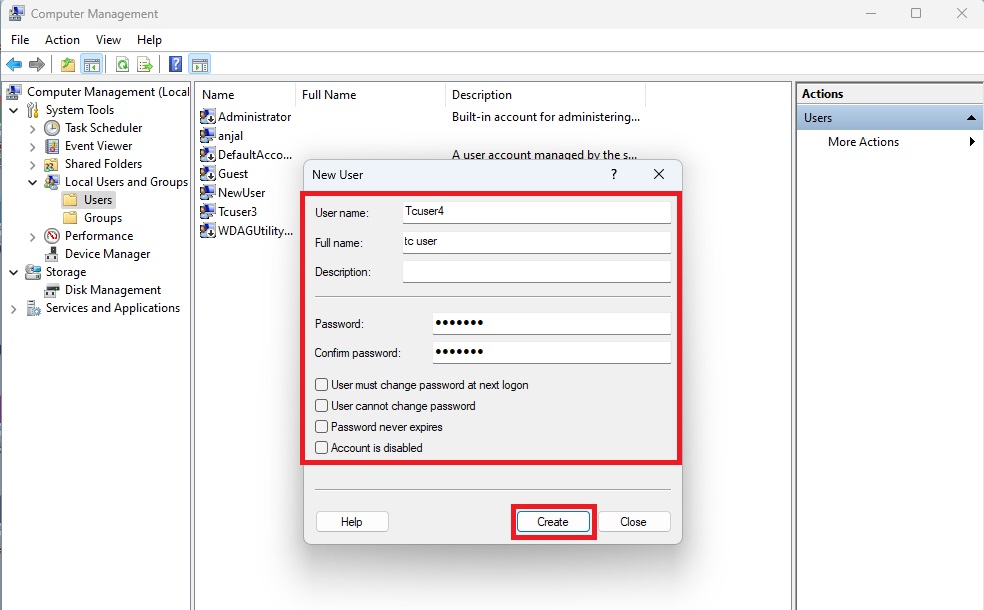Open More Actions submenu in Actions pane

[x=864, y=142]
